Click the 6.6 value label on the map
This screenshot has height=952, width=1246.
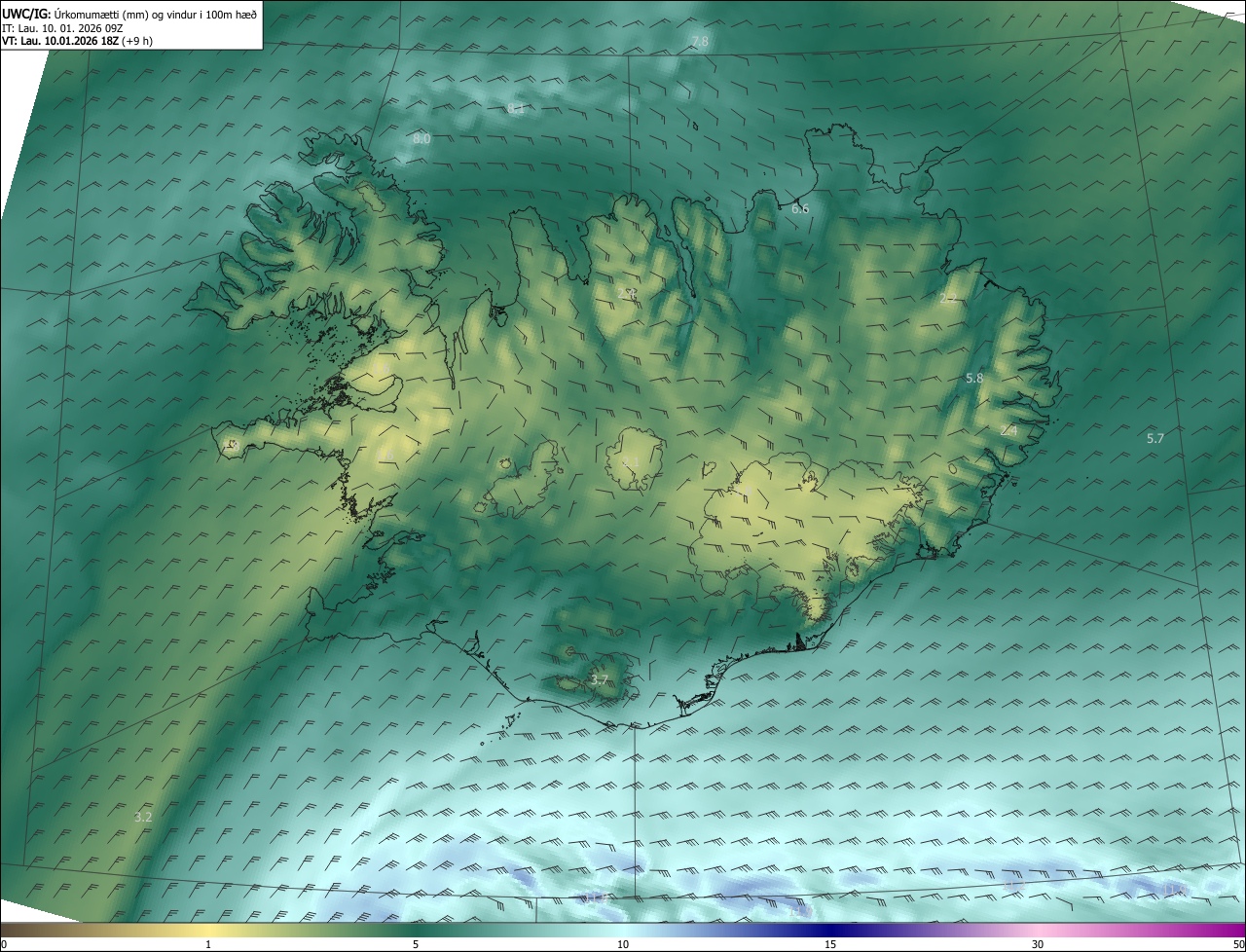pyautogui.click(x=800, y=208)
